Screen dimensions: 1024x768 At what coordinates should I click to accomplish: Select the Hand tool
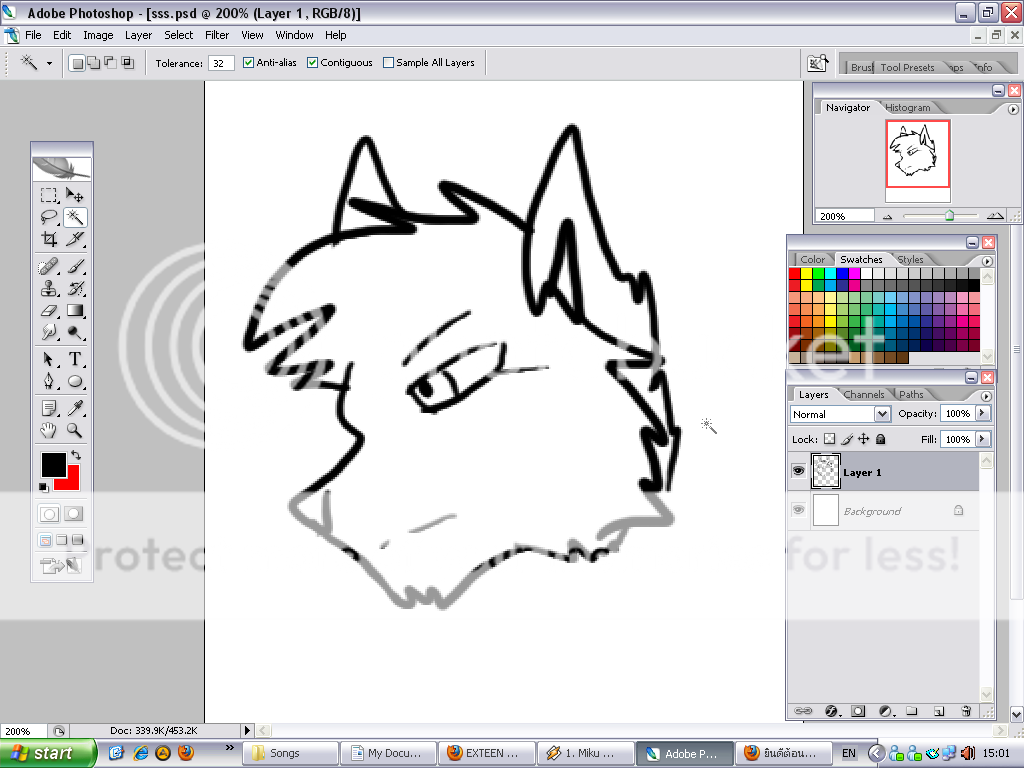point(49,430)
